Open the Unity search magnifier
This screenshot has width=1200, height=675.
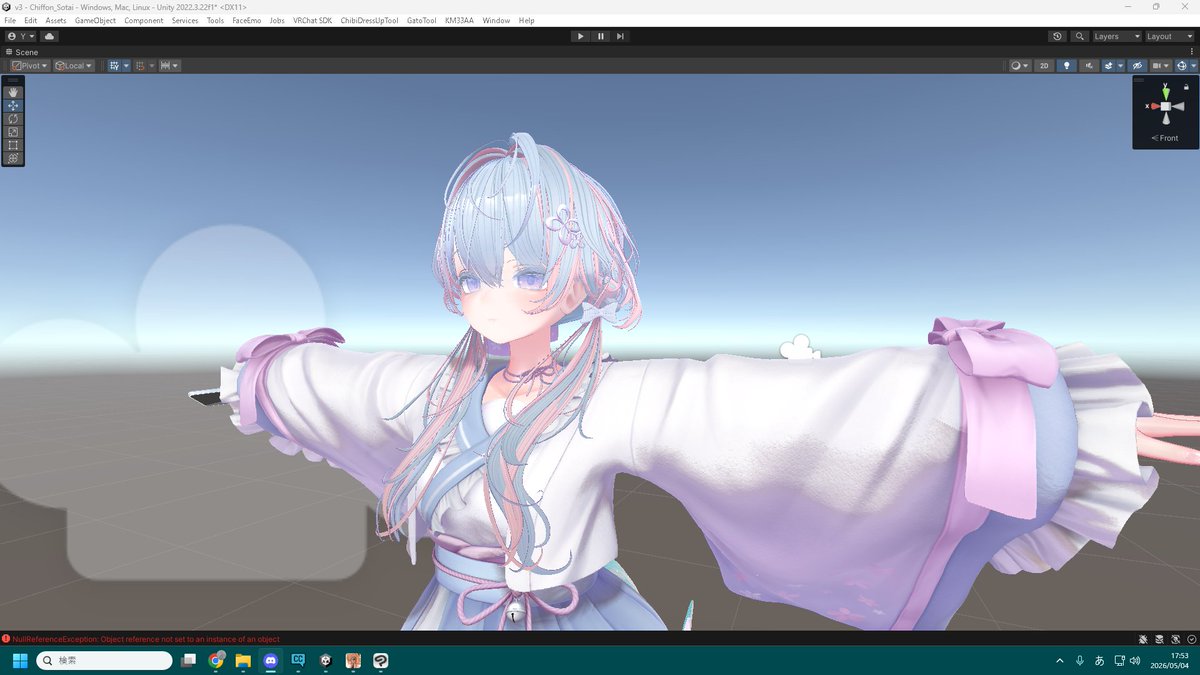pos(1079,36)
